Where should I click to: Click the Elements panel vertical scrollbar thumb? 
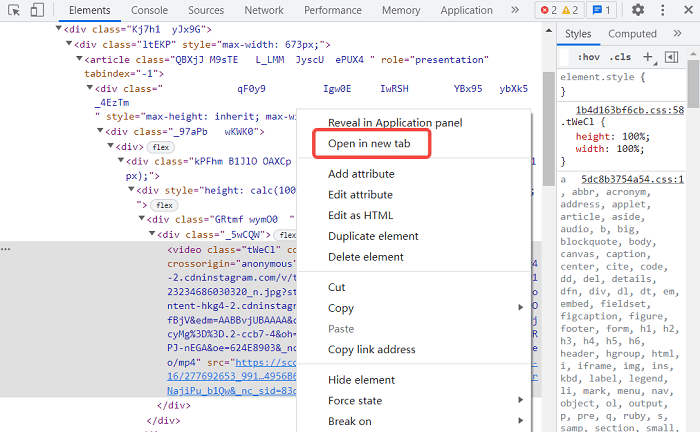pyautogui.click(x=549, y=129)
